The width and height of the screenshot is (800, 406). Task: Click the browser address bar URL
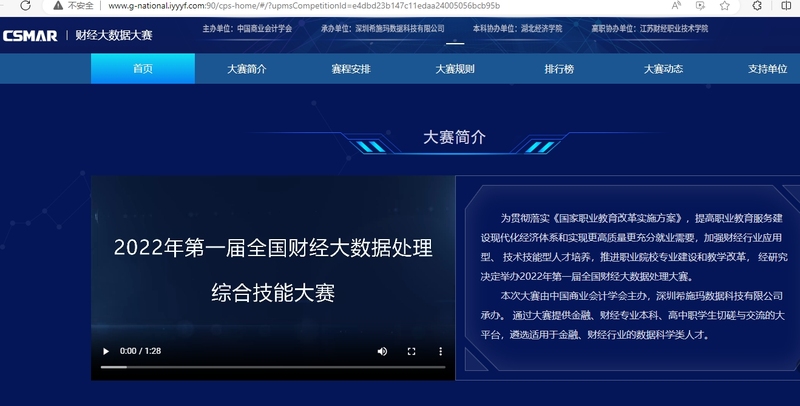pyautogui.click(x=300, y=6)
